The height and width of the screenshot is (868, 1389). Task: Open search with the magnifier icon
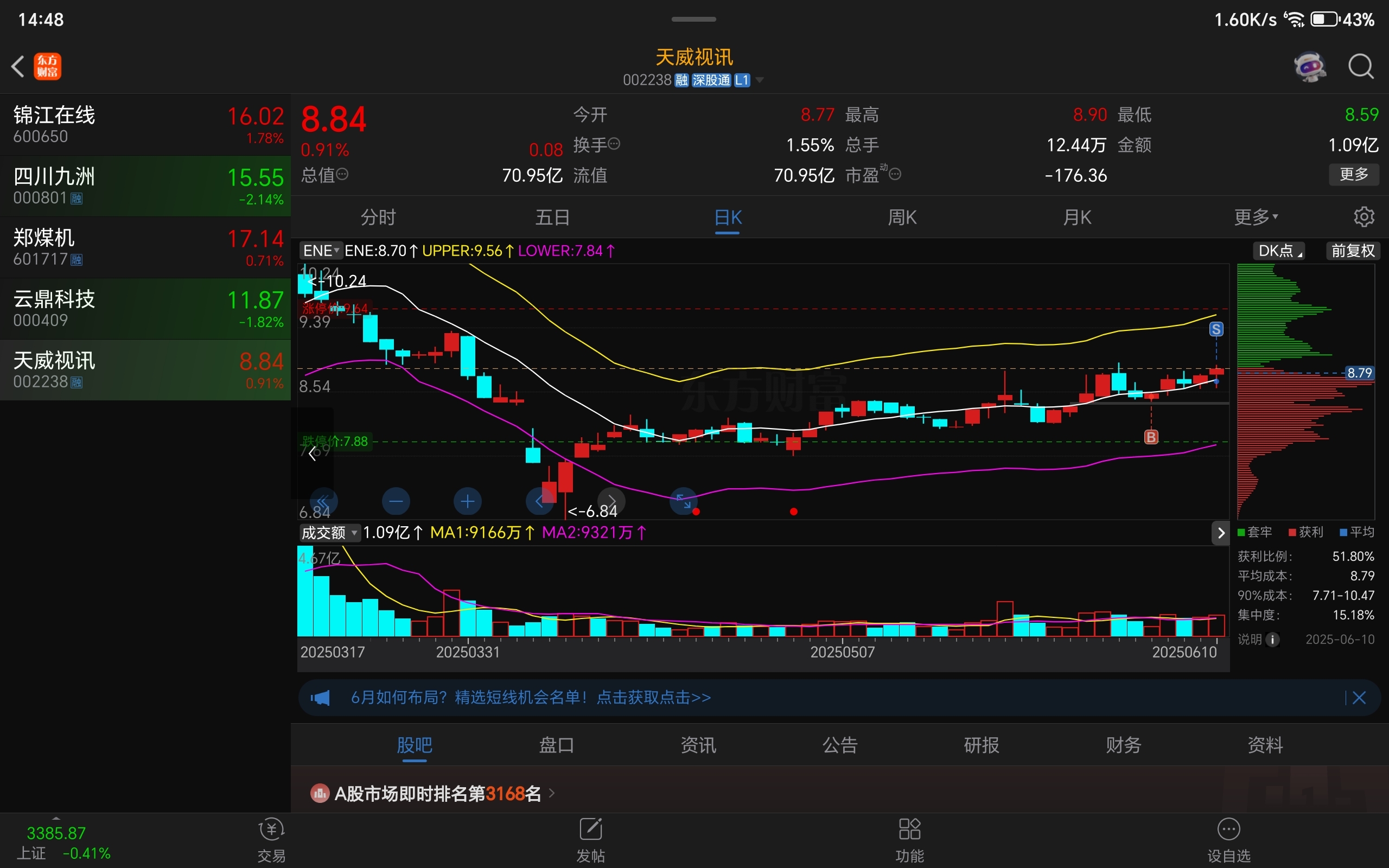point(1361,67)
